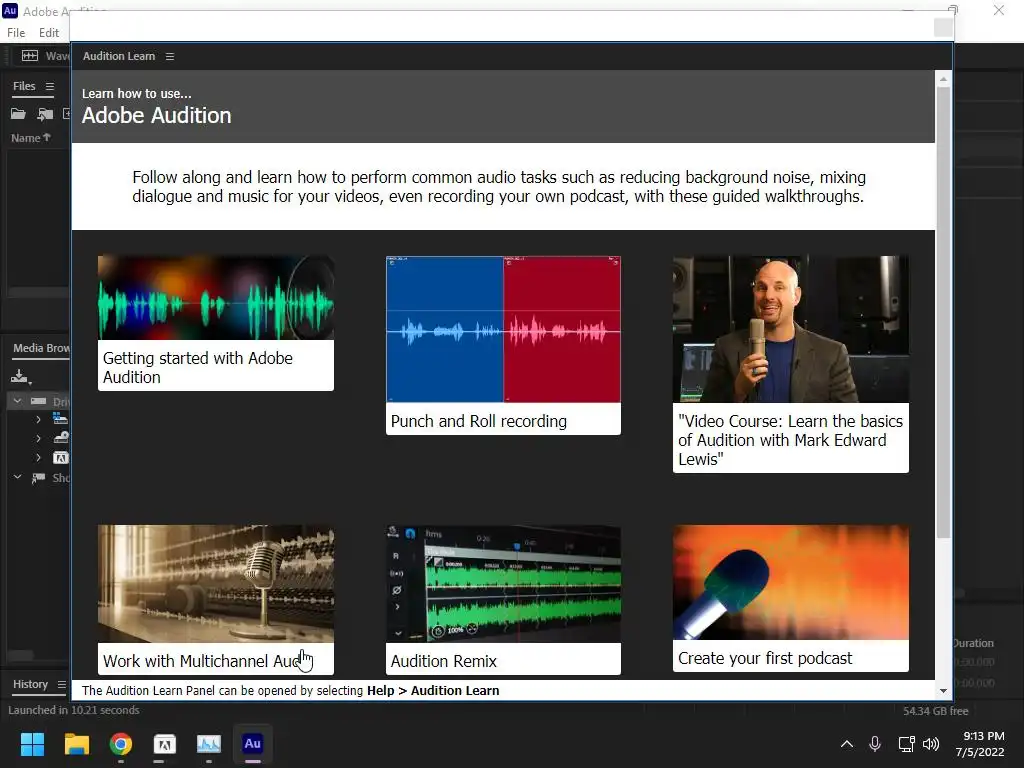Sort files by Name column header
The width and height of the screenshot is (1024, 768).
31,138
